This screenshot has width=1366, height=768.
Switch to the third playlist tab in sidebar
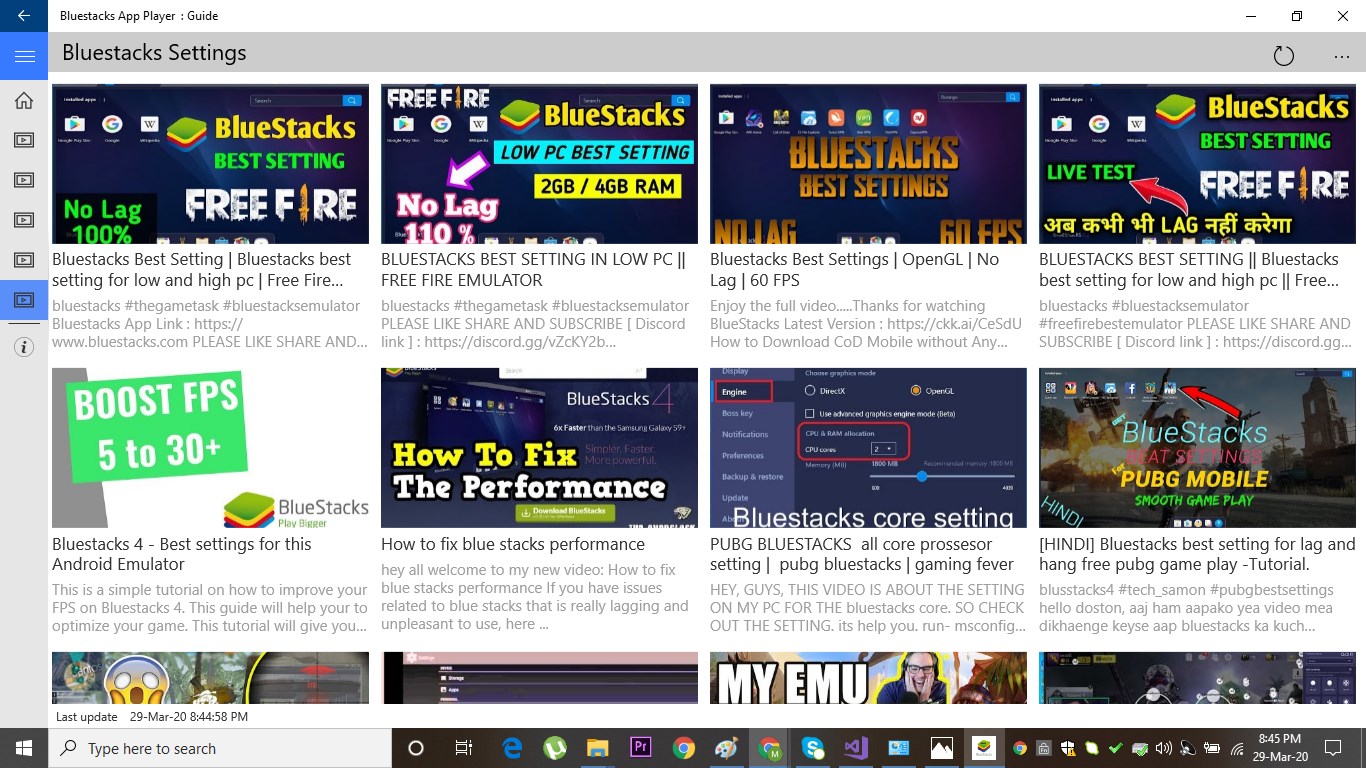point(23,220)
